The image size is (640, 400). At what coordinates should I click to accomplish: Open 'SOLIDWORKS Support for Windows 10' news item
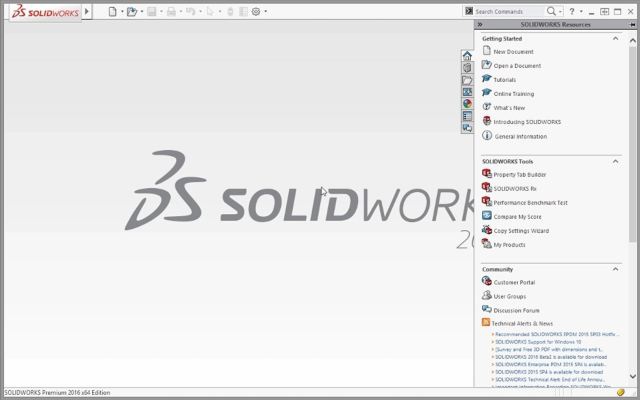538,342
